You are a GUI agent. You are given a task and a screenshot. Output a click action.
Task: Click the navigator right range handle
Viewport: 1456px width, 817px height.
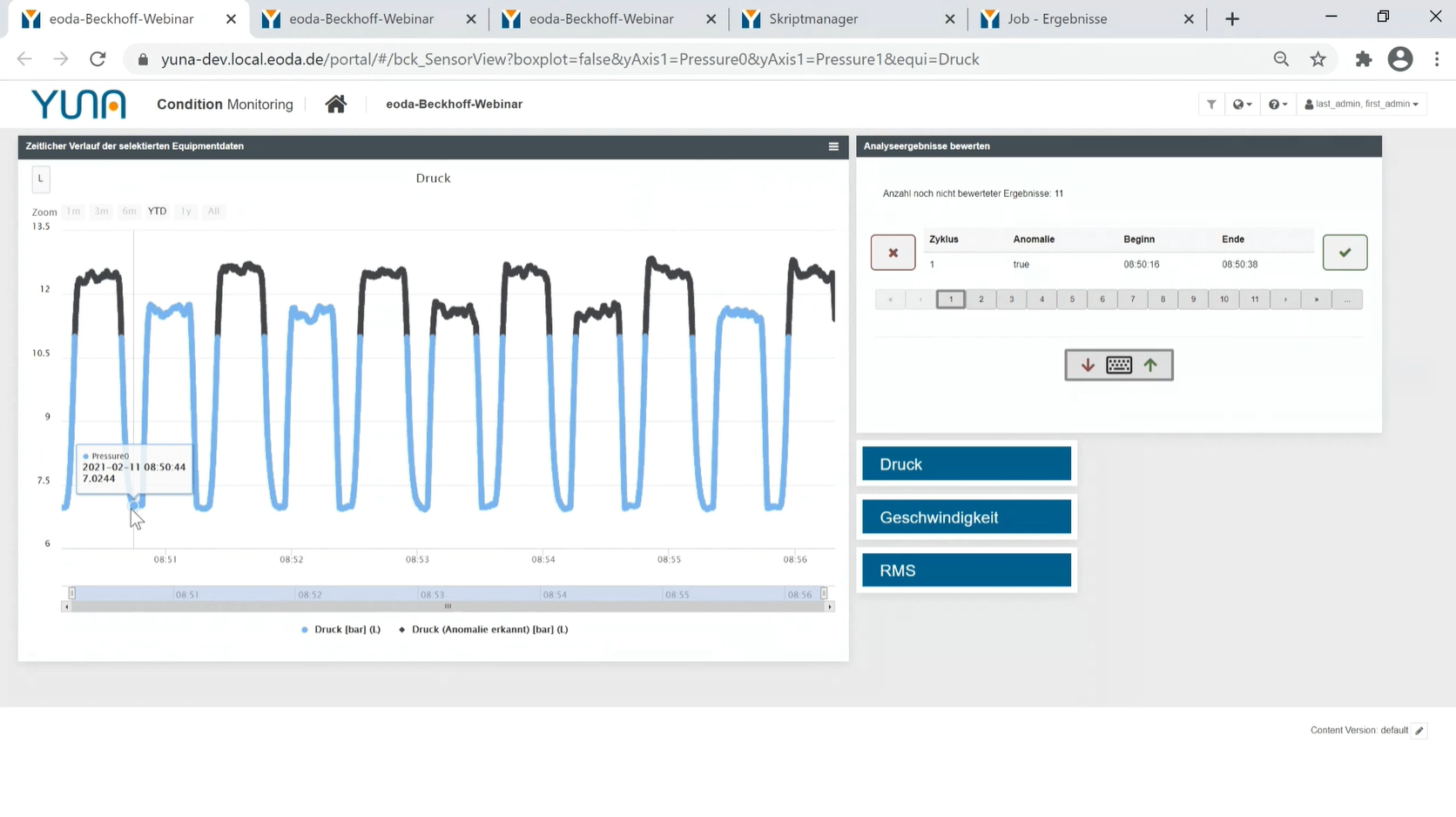tap(824, 593)
